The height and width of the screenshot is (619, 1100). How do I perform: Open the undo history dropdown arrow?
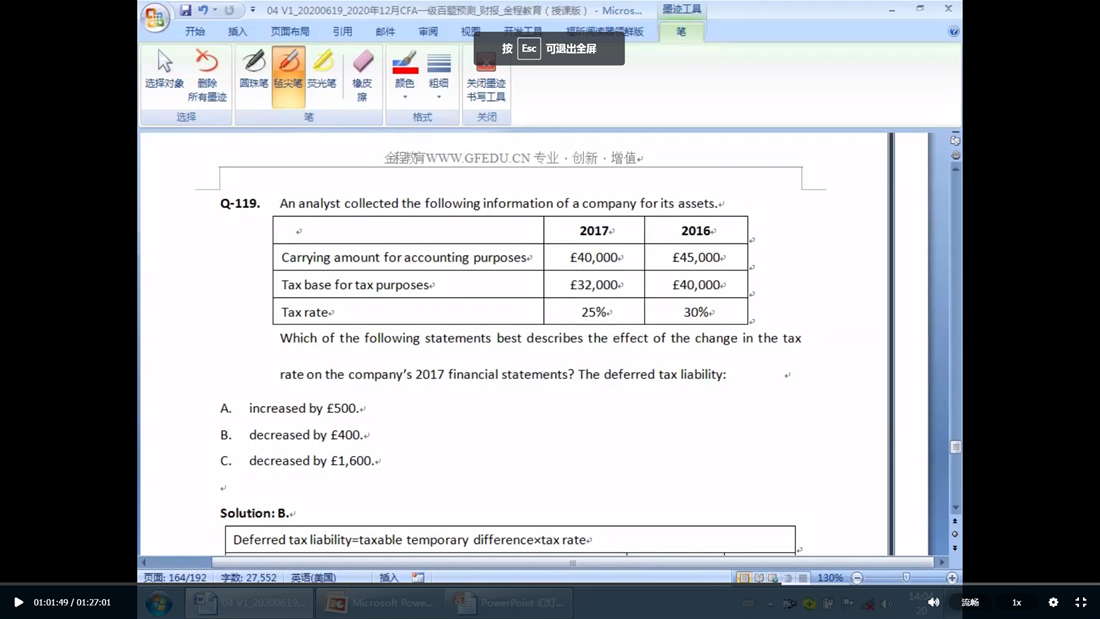point(215,10)
